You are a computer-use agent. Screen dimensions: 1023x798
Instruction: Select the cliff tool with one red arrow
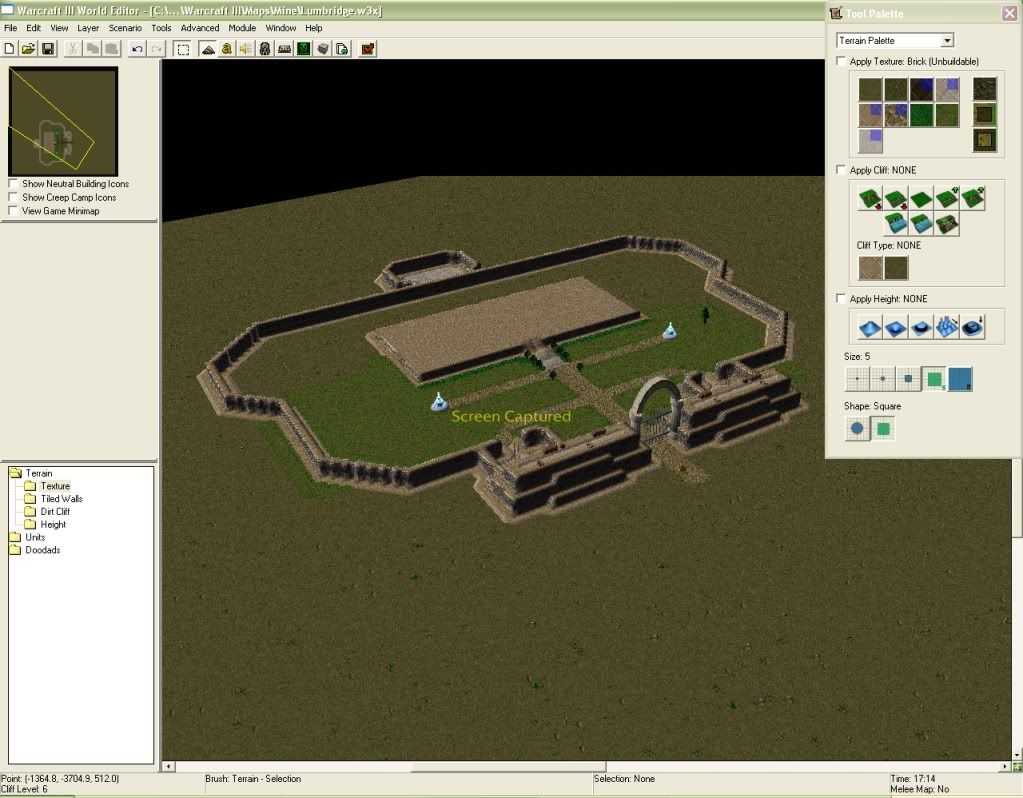click(x=896, y=198)
